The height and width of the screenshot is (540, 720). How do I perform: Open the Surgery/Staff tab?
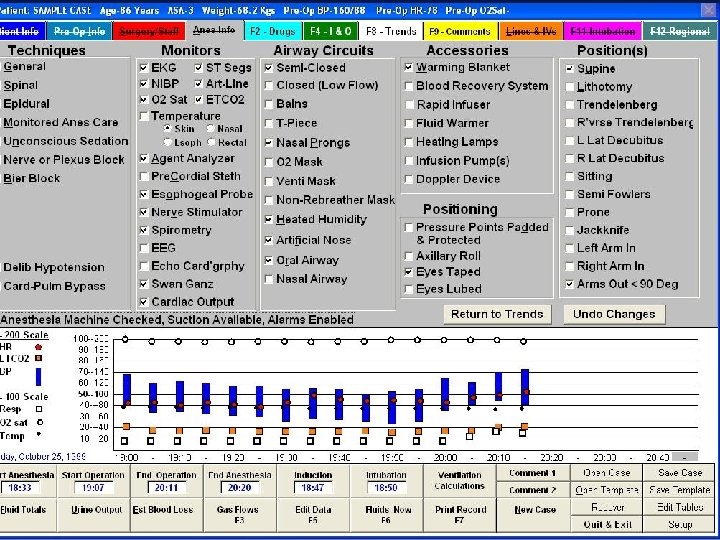[x=149, y=31]
